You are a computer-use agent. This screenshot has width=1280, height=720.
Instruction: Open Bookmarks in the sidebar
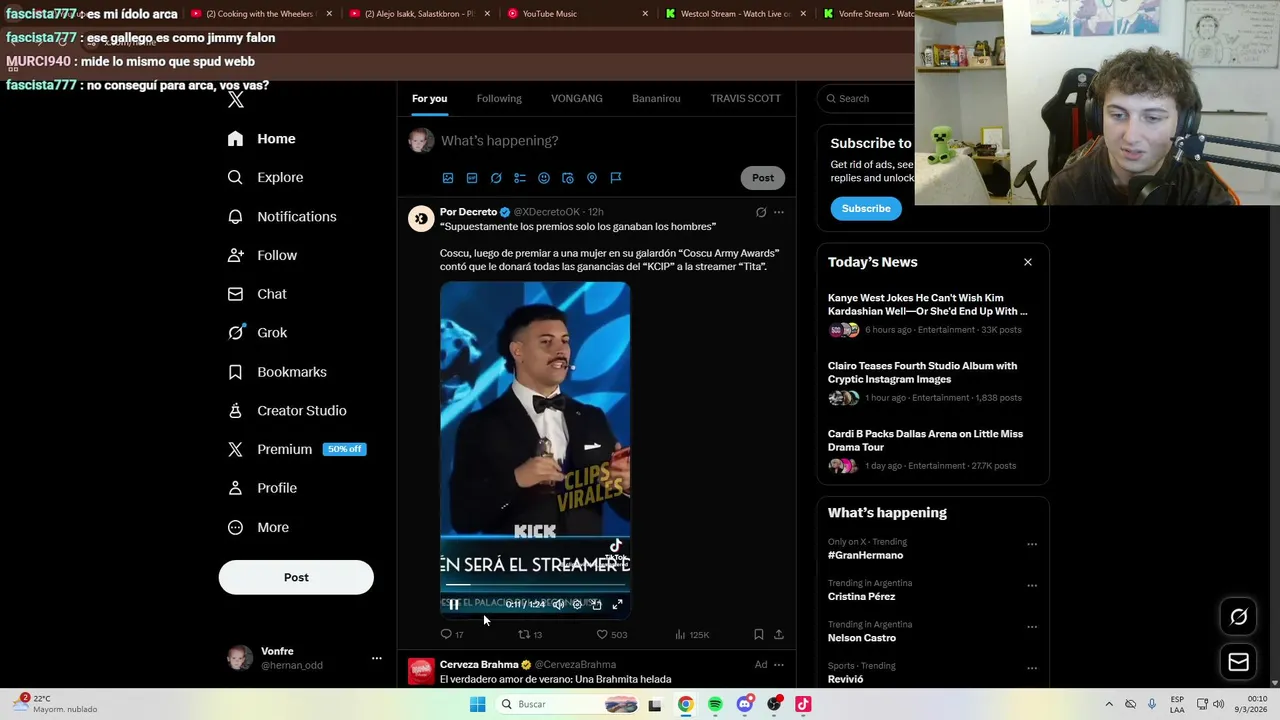pyautogui.click(x=277, y=372)
